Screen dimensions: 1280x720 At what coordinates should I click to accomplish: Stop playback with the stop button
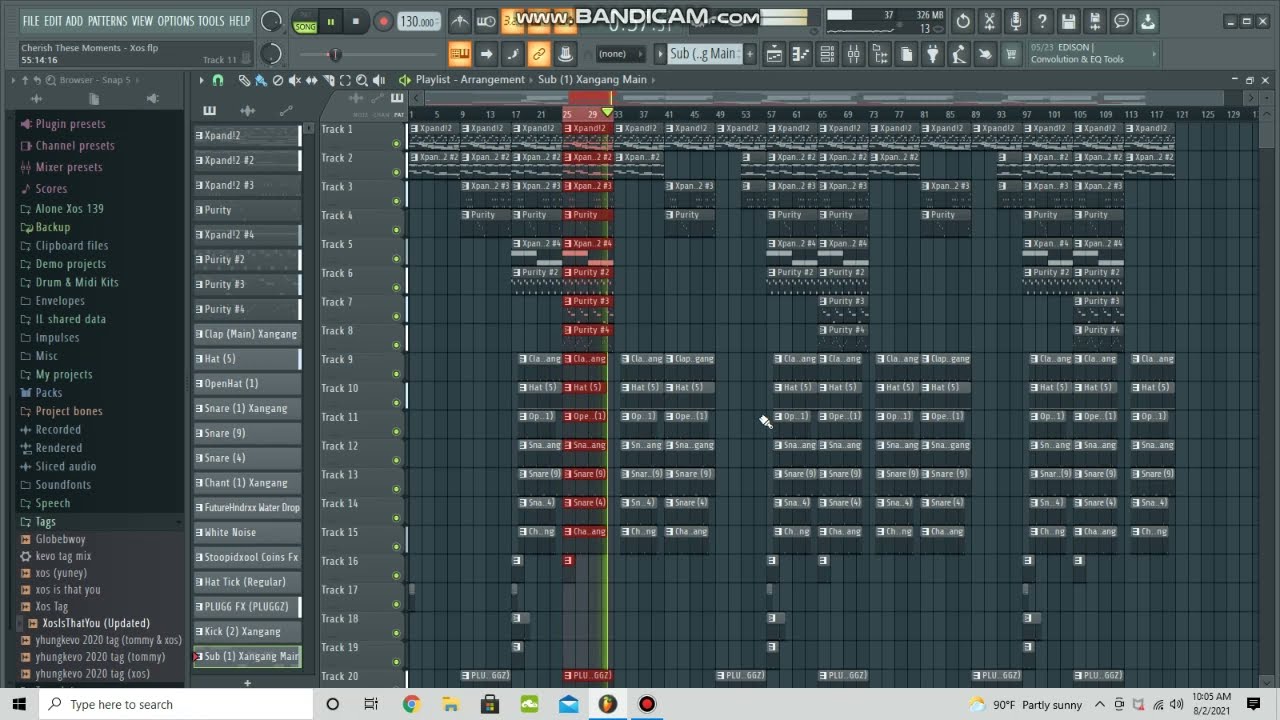[x=356, y=21]
